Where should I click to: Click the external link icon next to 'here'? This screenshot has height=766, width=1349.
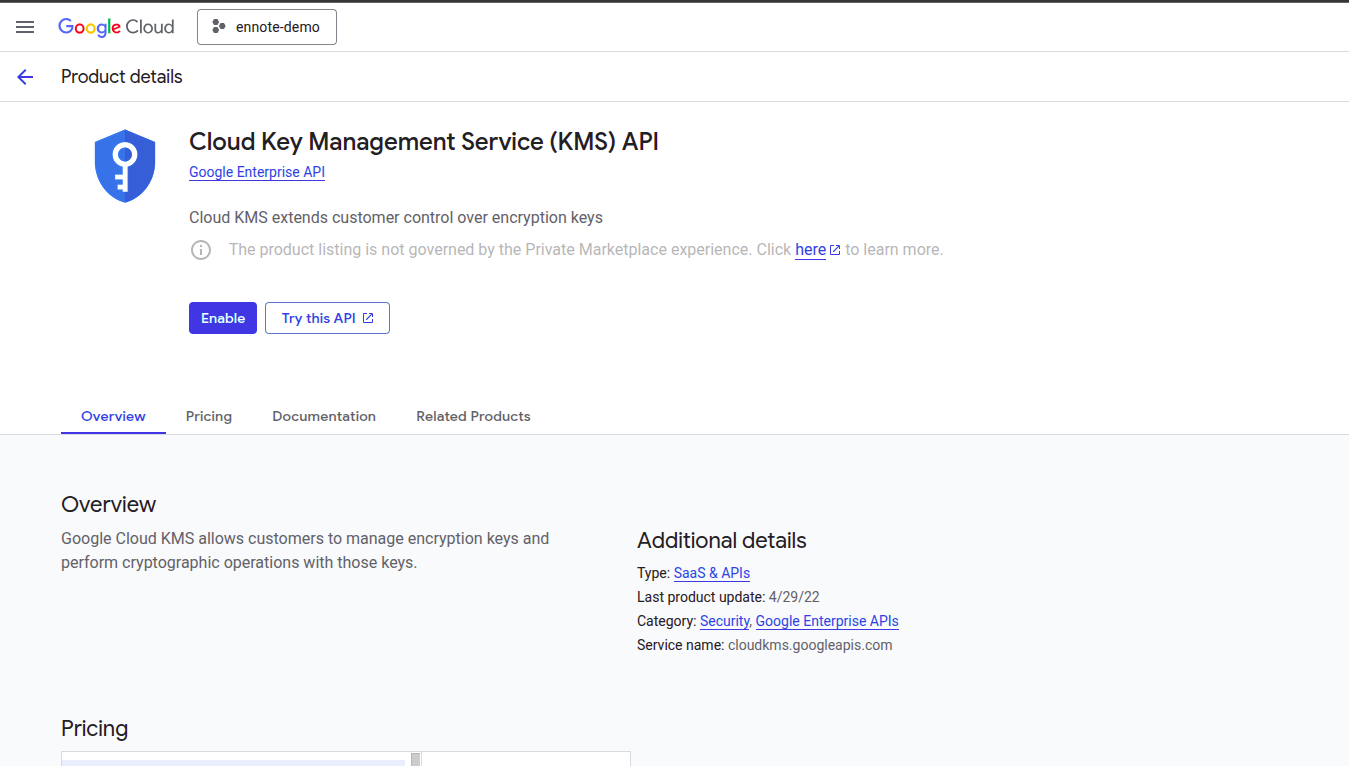835,250
